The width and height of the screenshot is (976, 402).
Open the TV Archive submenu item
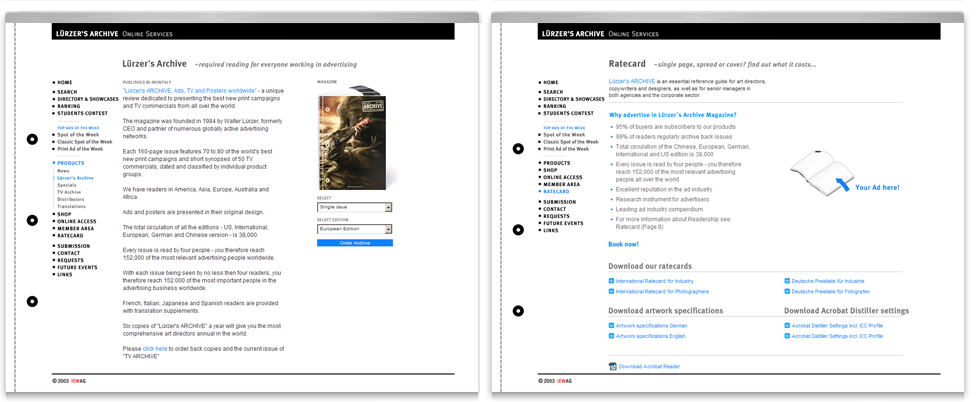pos(69,192)
